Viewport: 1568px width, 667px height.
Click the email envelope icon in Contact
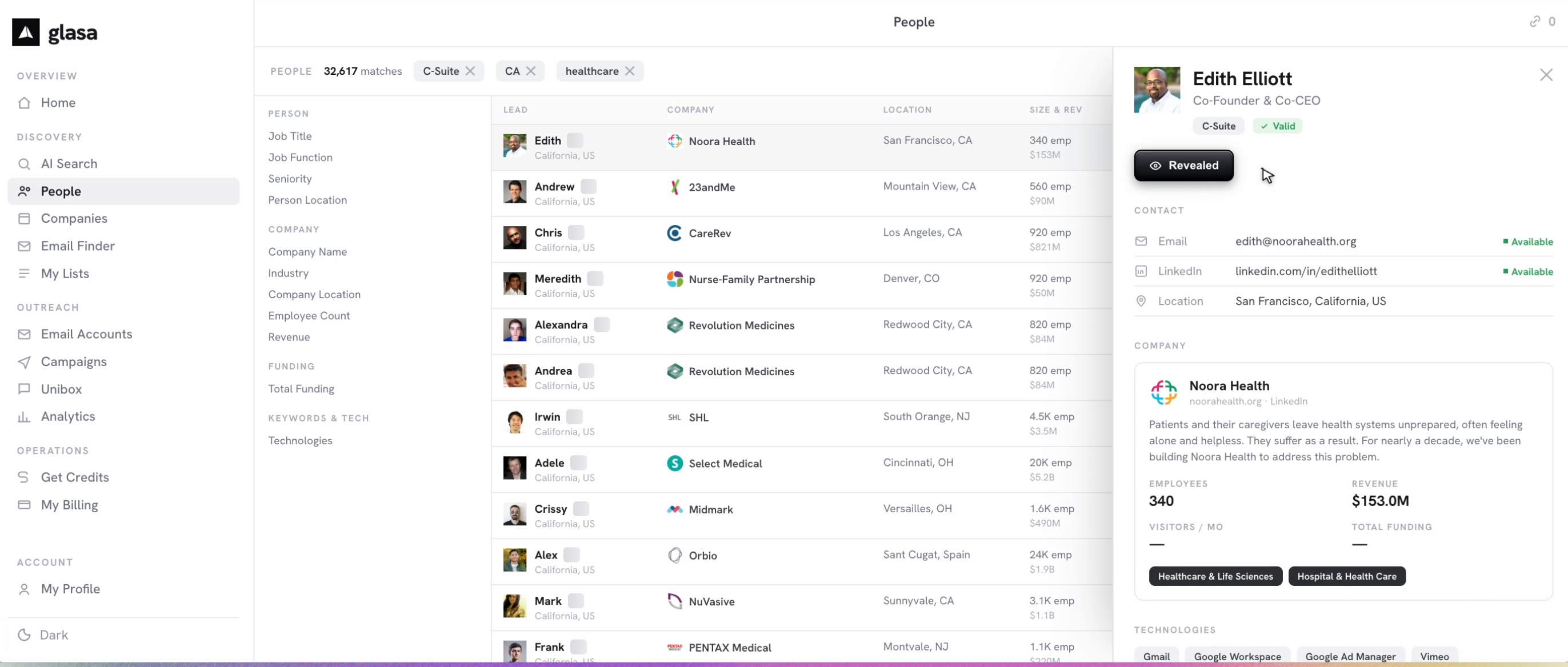click(1141, 242)
